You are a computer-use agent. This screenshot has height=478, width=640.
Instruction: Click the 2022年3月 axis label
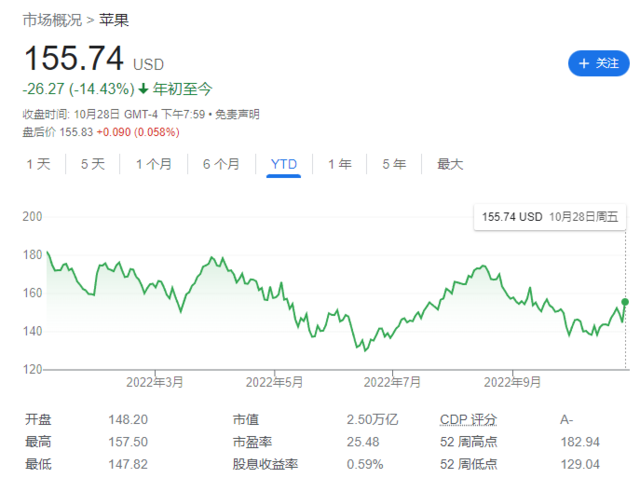point(155,382)
